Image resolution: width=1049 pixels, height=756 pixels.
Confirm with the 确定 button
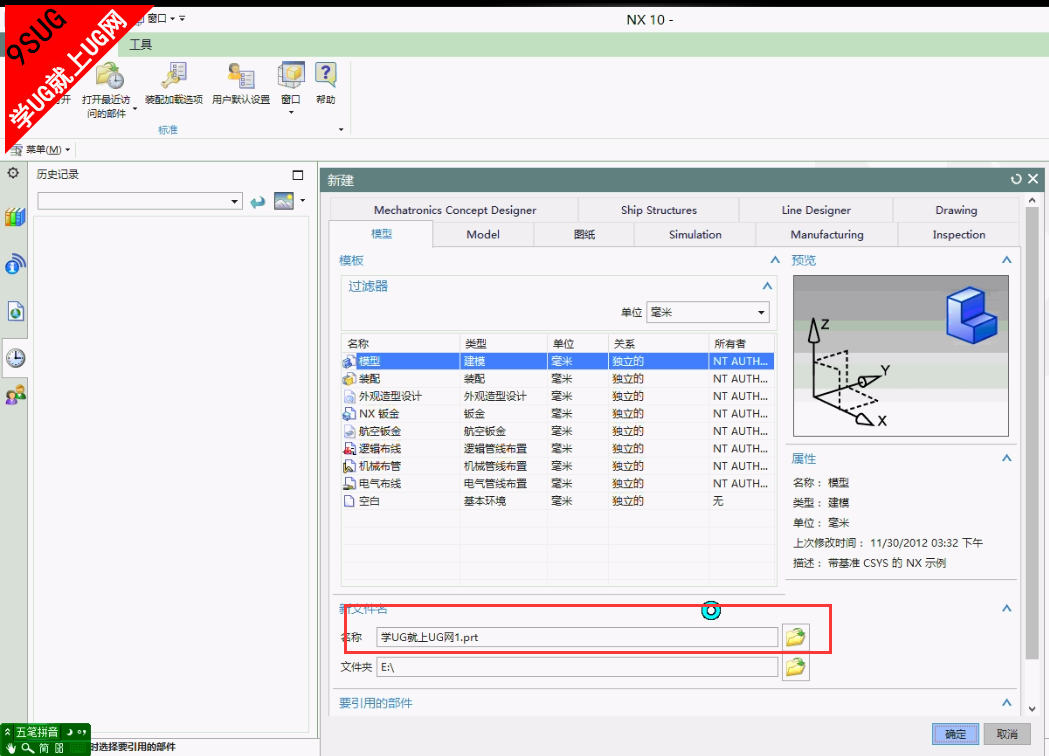[955, 734]
